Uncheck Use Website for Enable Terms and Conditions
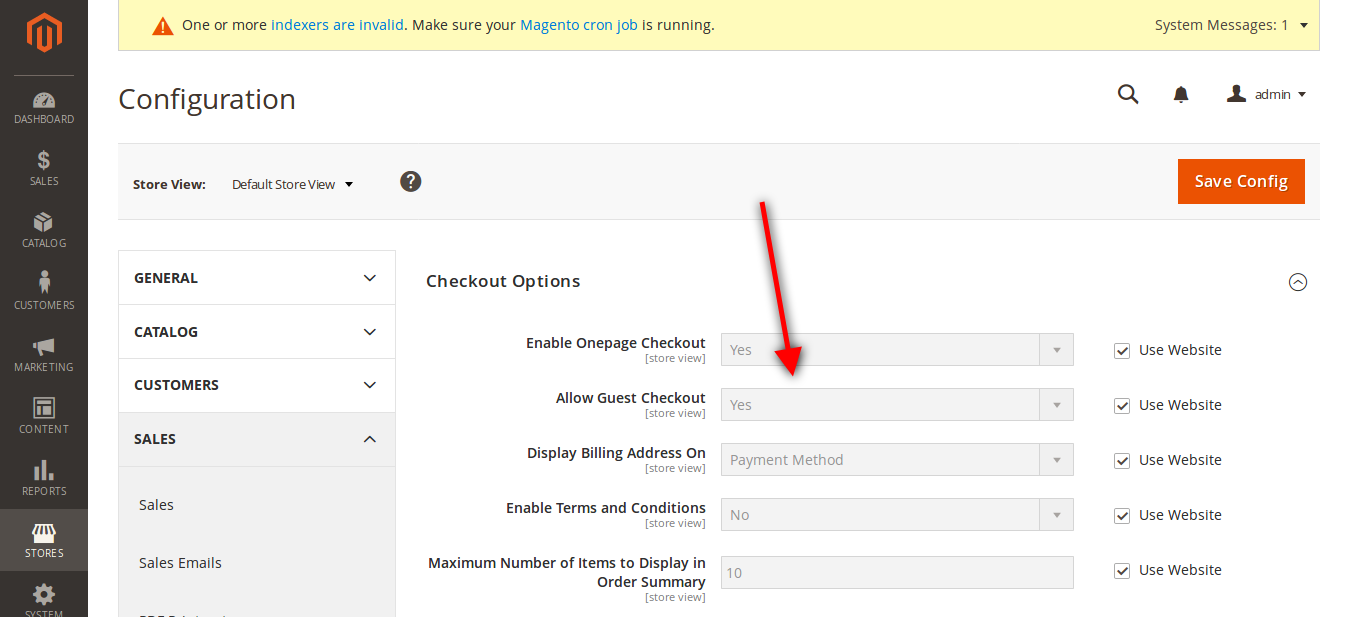 1121,514
